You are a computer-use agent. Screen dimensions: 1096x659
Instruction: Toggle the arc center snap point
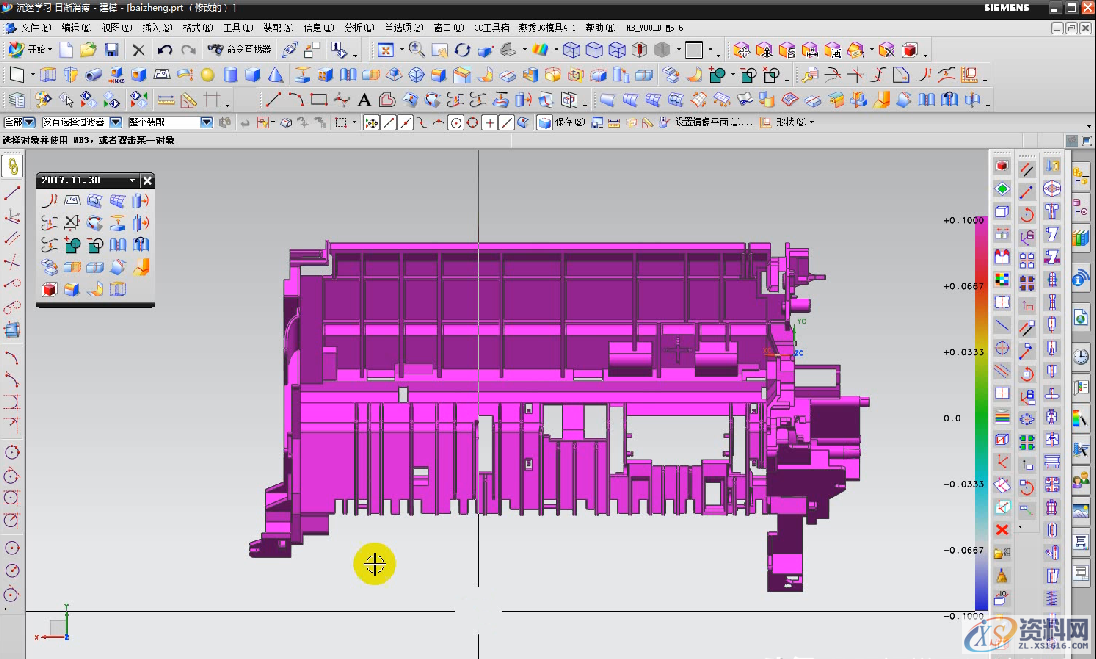[x=456, y=122]
